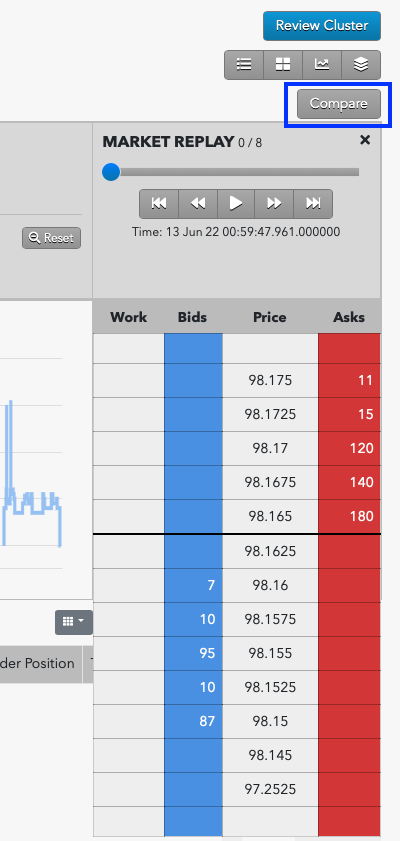Reset the chart zoom

coord(51,238)
